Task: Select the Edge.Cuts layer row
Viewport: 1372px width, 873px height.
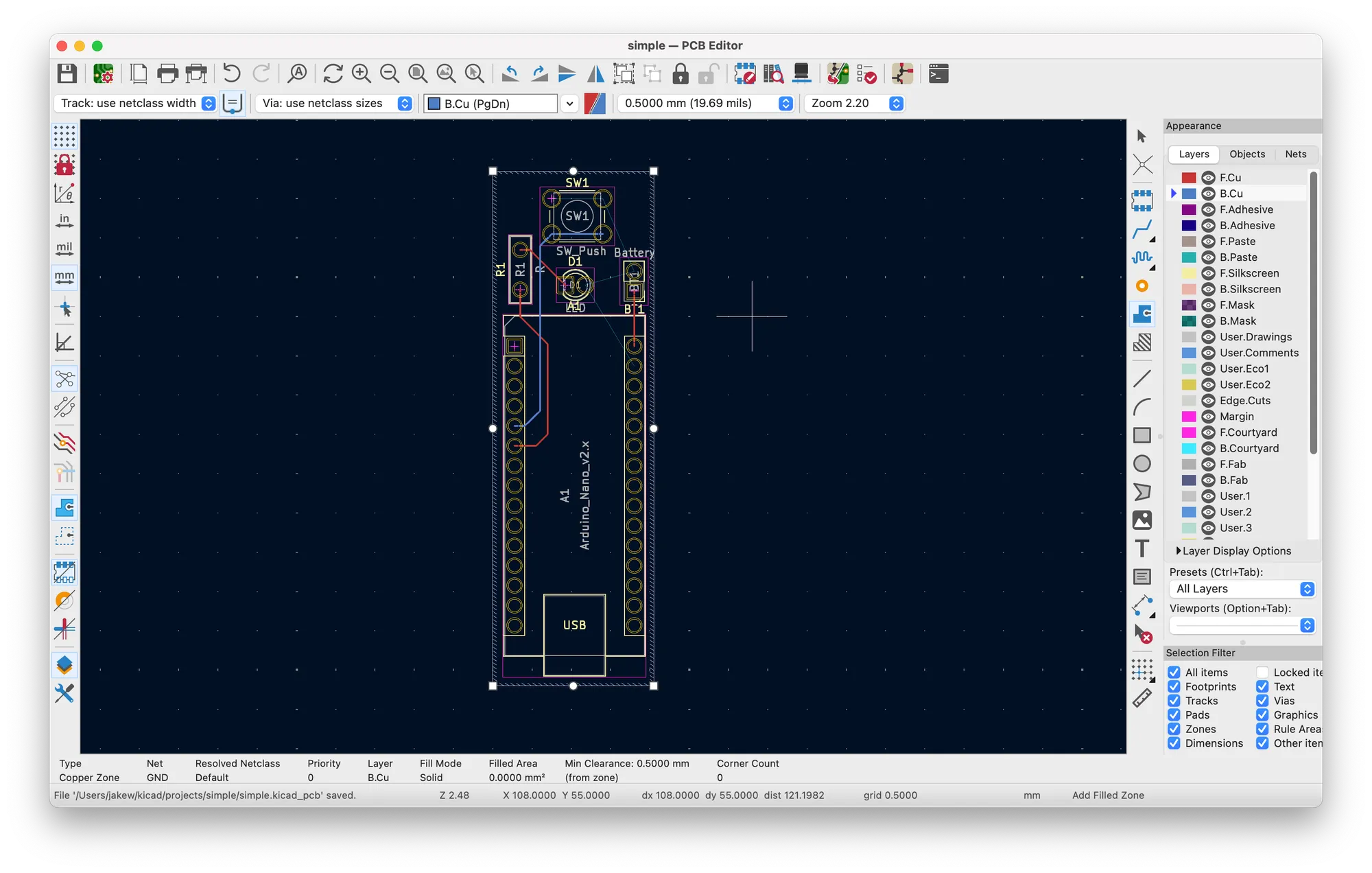Action: 1244,401
